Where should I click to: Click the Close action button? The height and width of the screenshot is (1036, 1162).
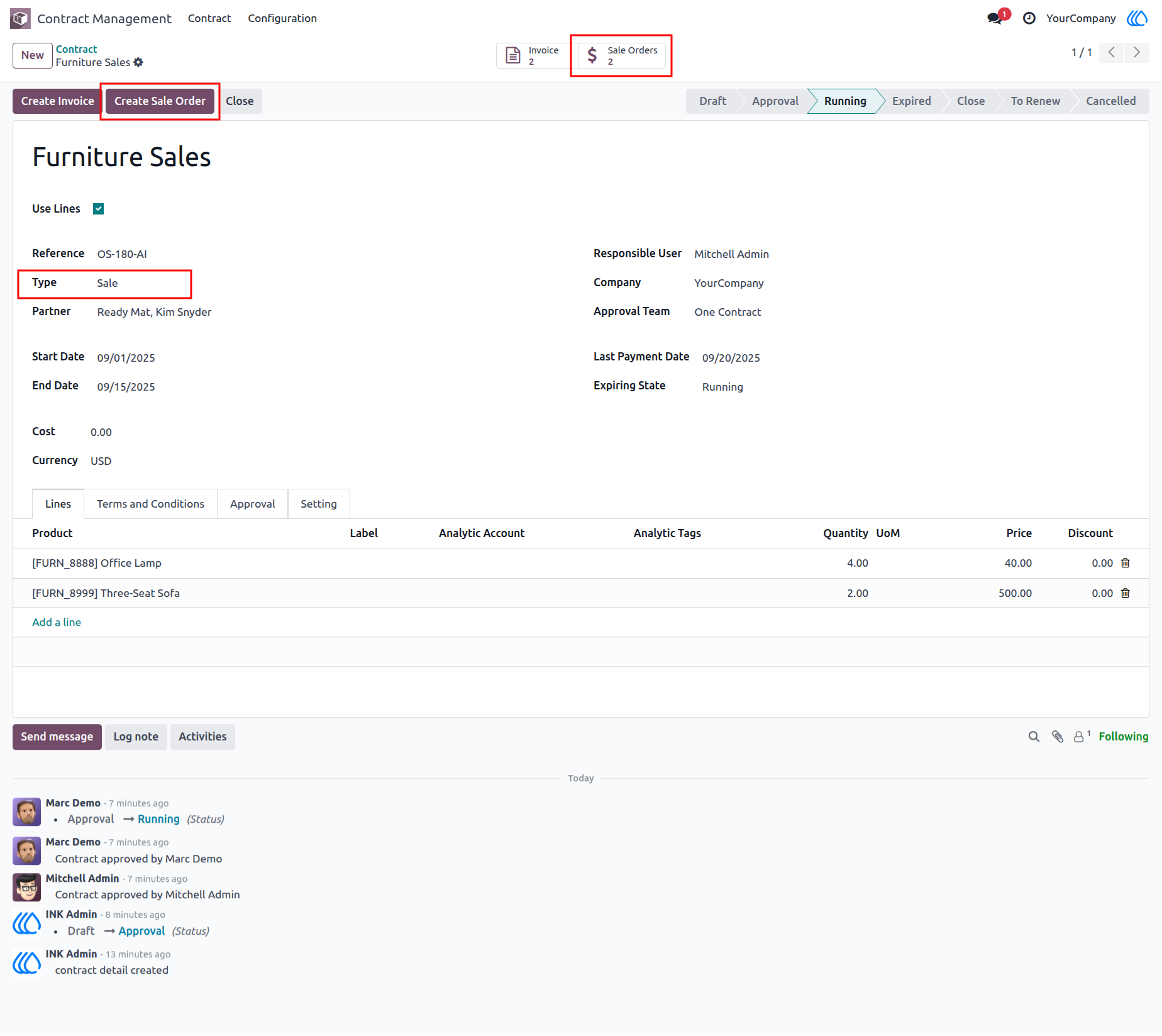coord(240,101)
